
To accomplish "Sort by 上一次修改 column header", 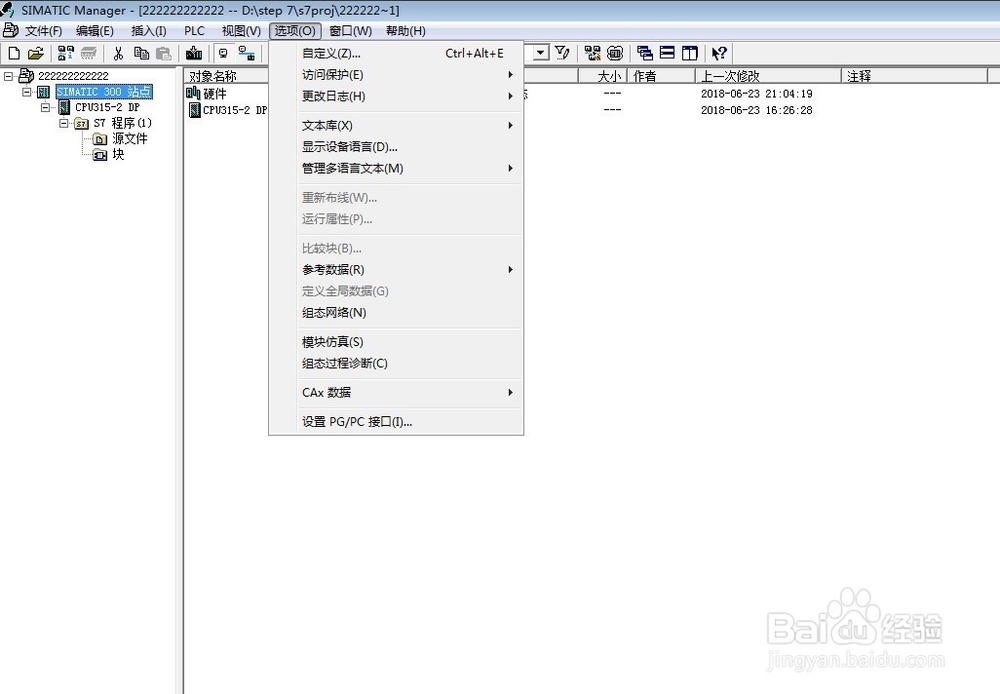I will point(768,76).
